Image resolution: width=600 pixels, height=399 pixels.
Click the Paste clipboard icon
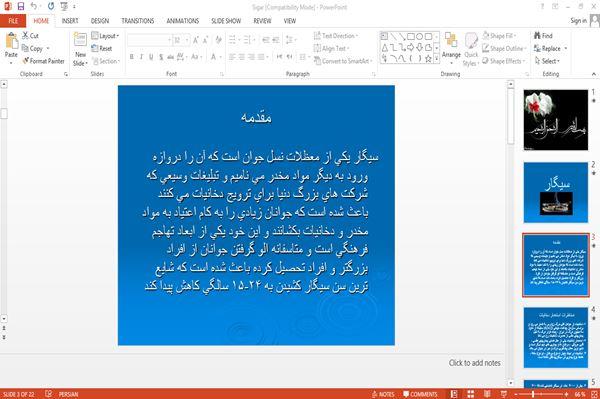11,41
